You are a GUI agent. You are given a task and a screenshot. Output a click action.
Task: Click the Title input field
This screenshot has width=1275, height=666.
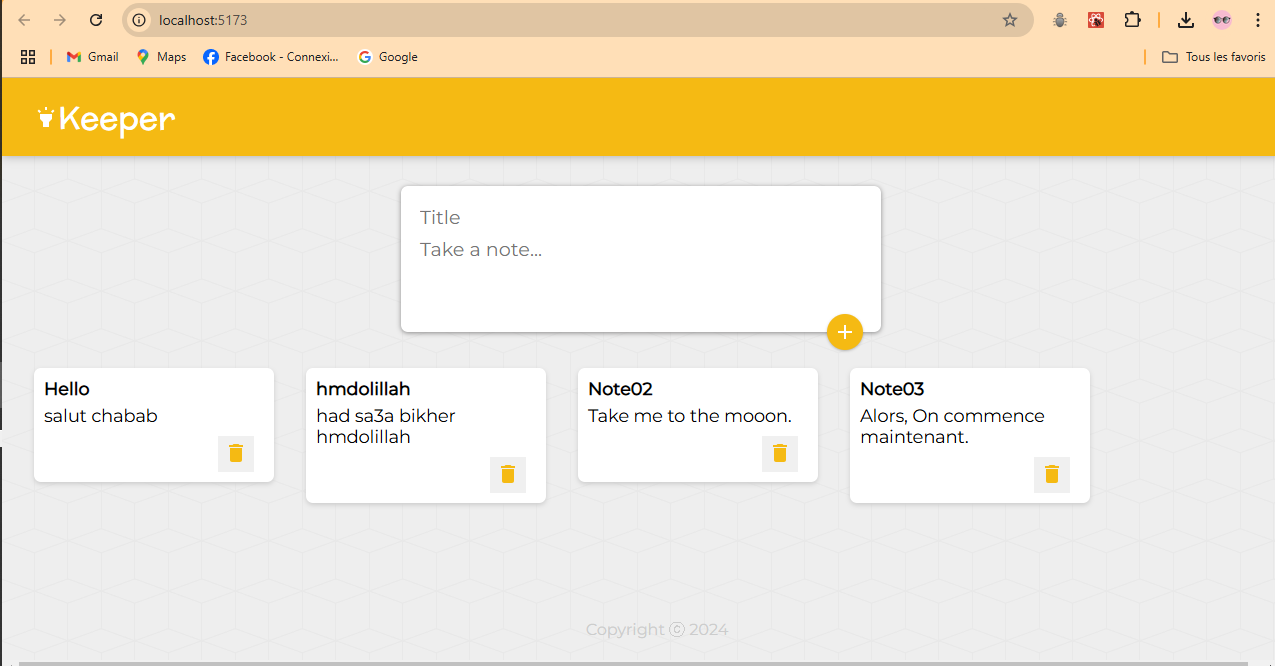click(640, 218)
